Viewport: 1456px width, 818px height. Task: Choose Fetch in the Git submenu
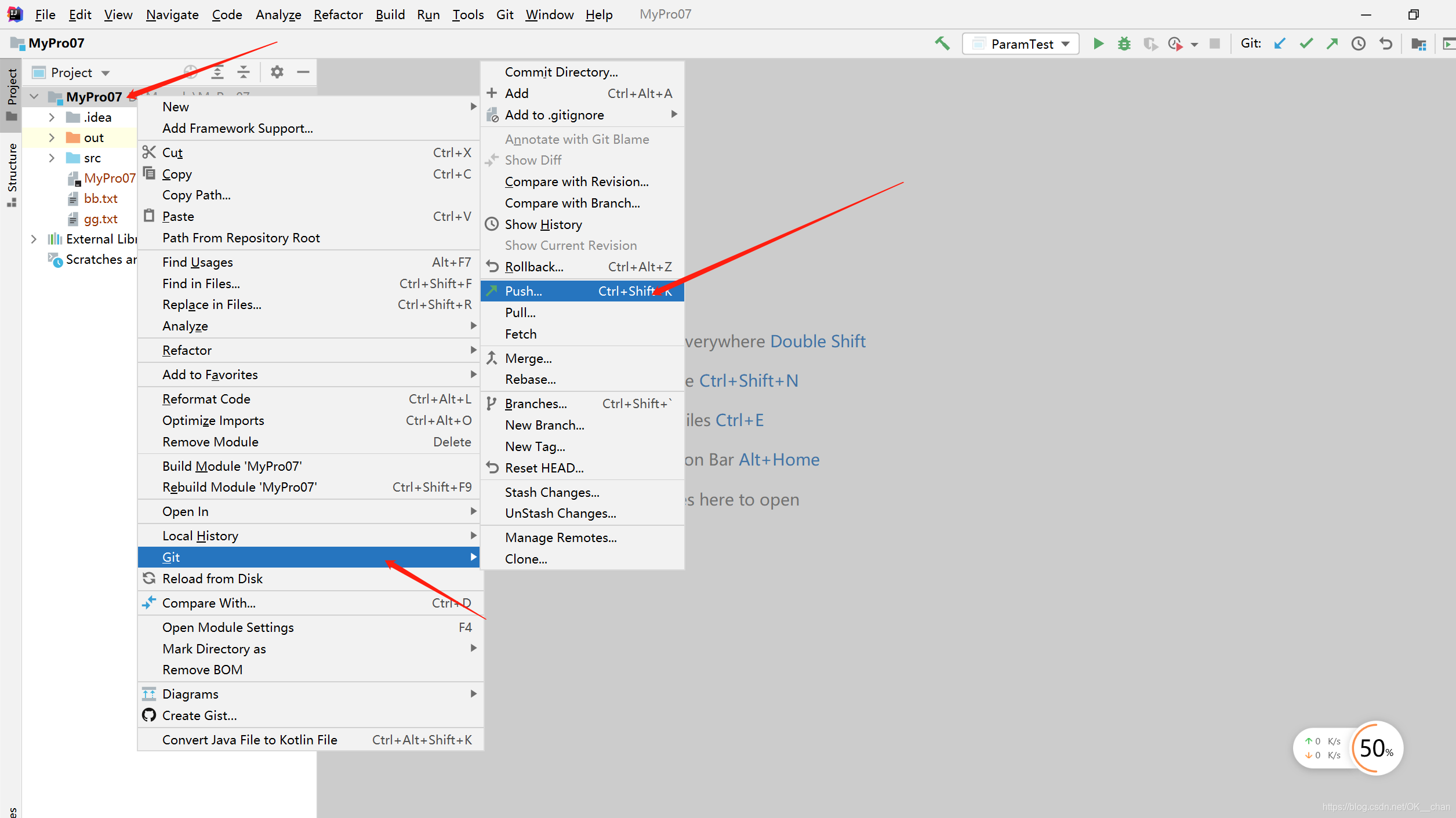(583, 334)
